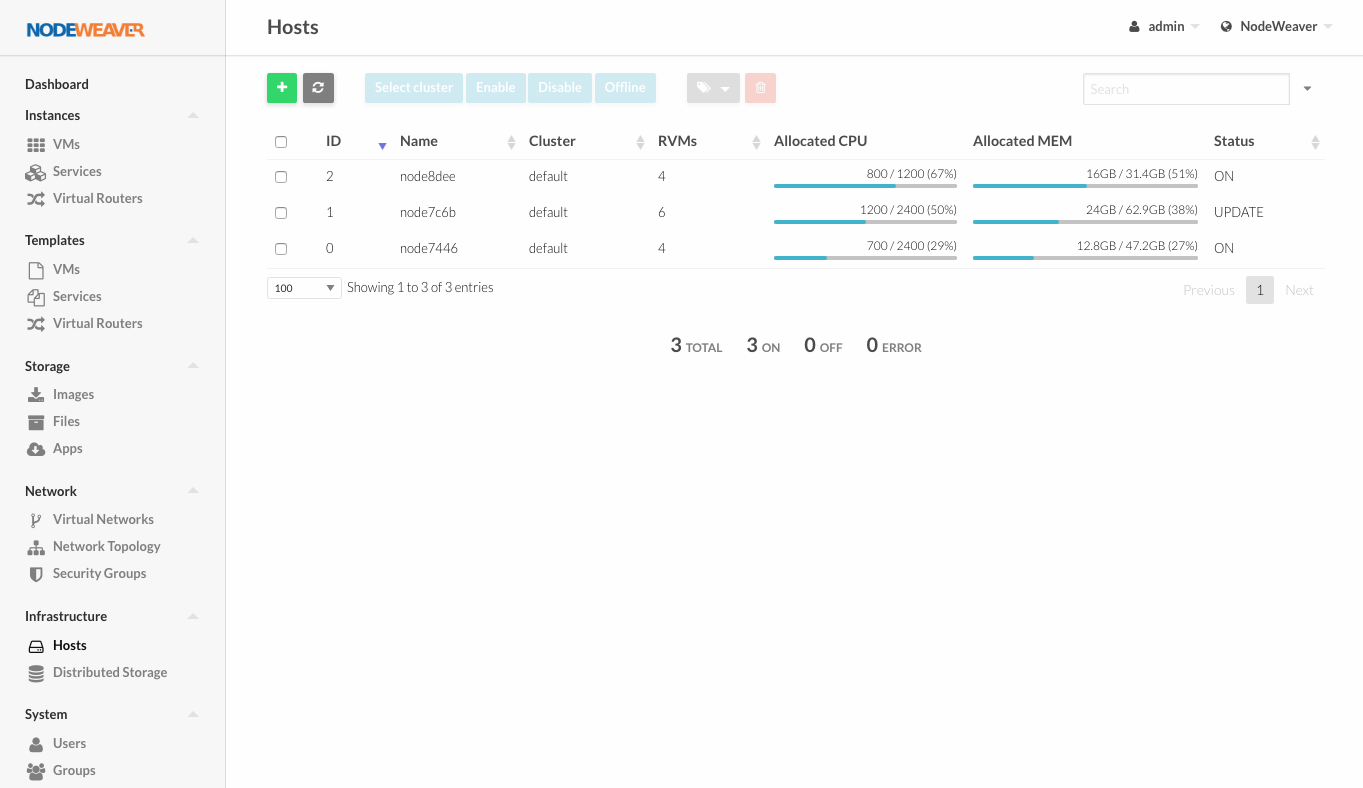Sort the table by Status column
This screenshot has width=1363, height=788.
pyautogui.click(x=1267, y=142)
